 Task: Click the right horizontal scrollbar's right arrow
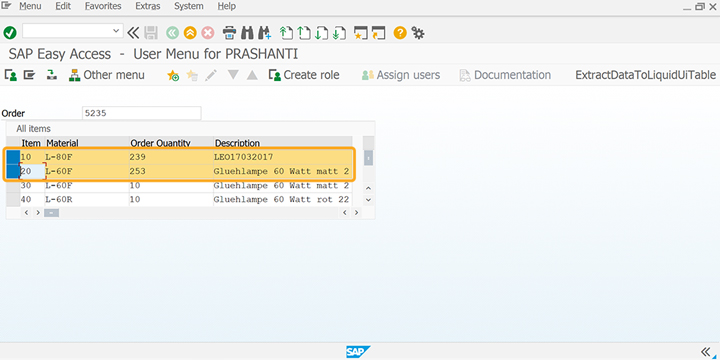pos(356,213)
